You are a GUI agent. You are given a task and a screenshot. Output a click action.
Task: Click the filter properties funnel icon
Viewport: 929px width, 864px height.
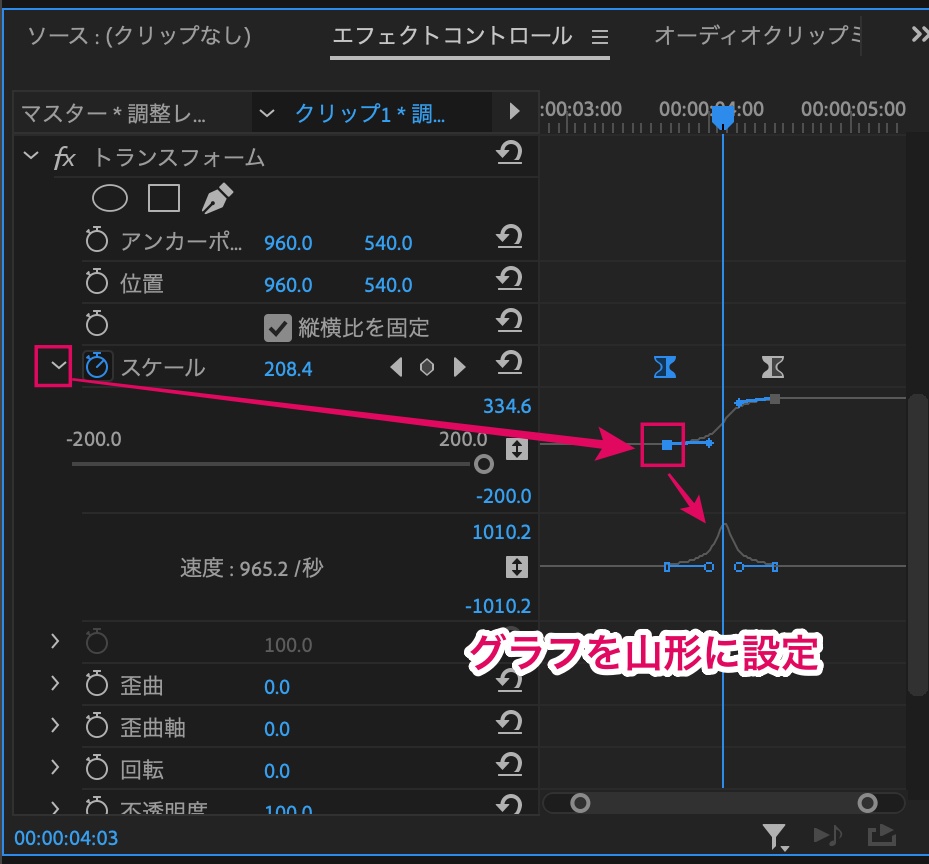coord(774,836)
